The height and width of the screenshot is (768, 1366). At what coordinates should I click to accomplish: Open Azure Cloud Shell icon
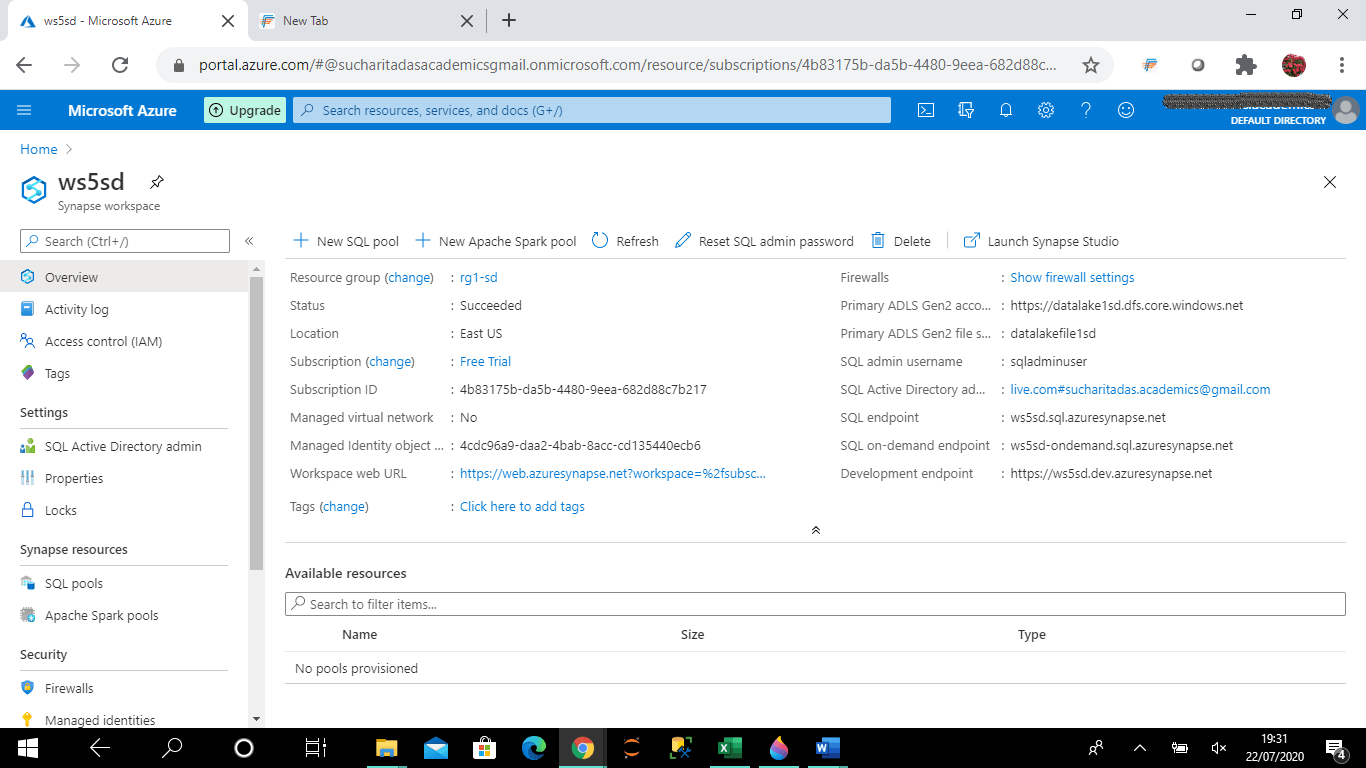(x=926, y=110)
